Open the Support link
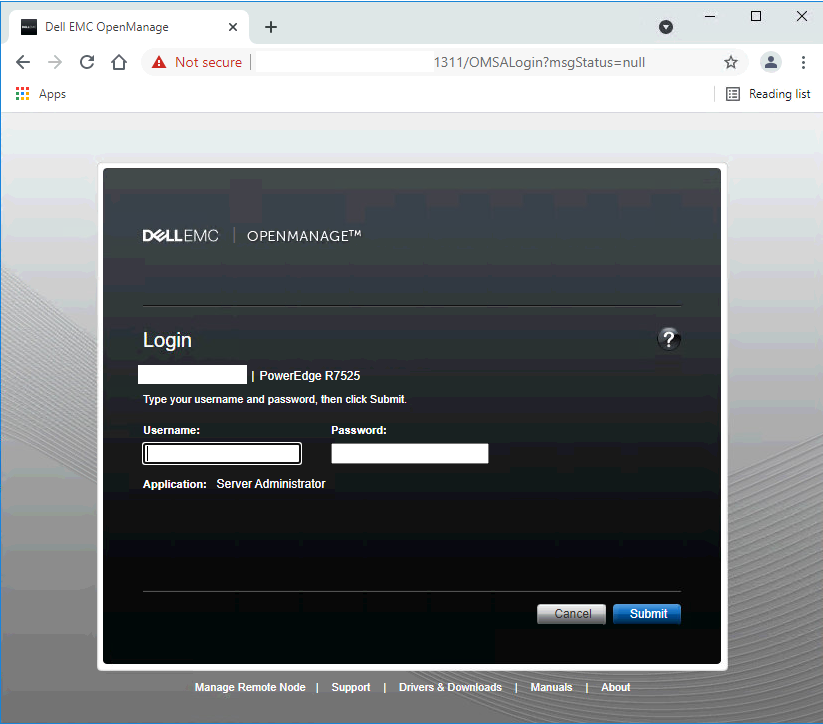Screen dimensions: 823x724 coord(351,687)
